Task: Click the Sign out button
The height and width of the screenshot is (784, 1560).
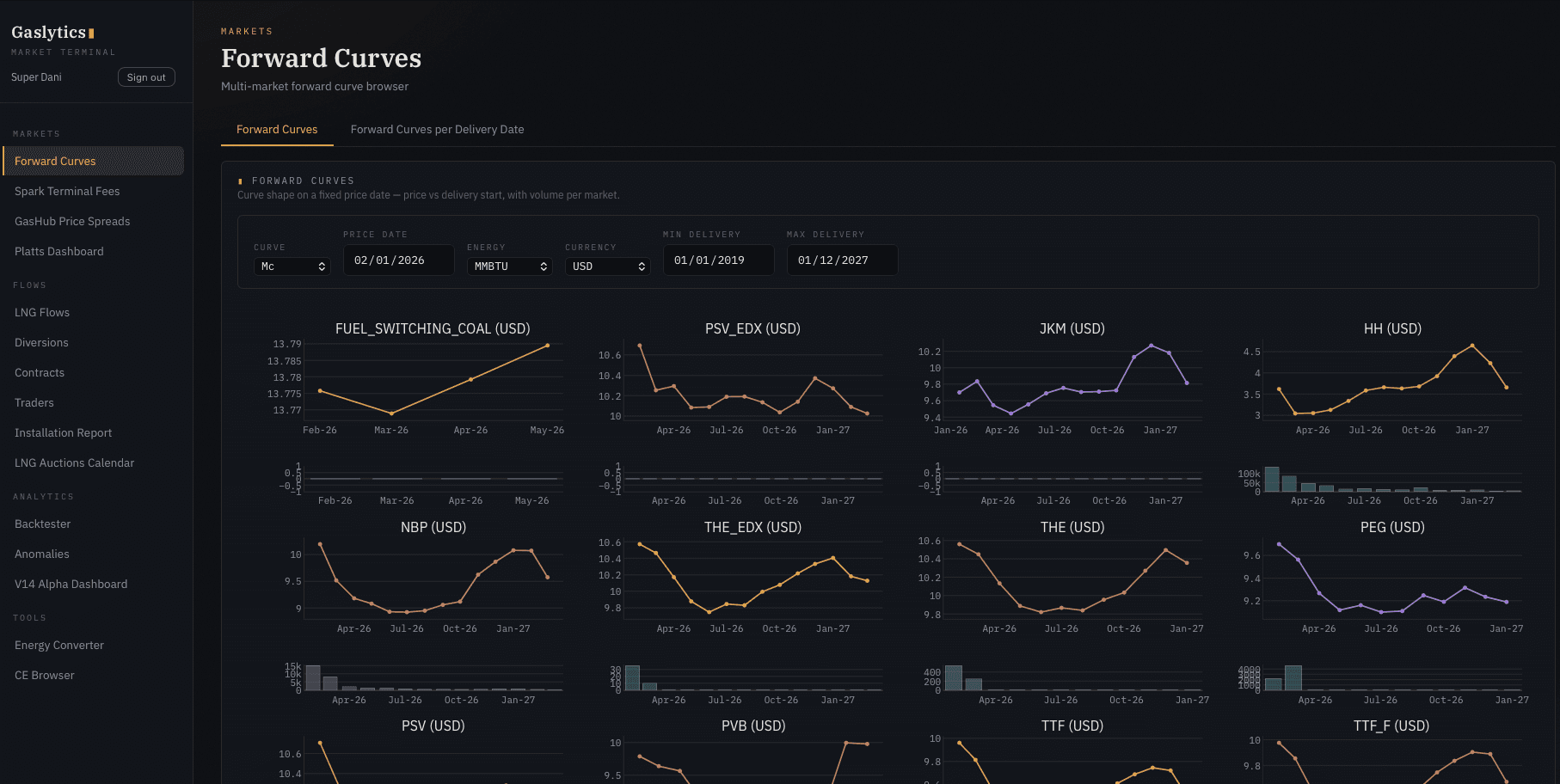Action: tap(146, 77)
